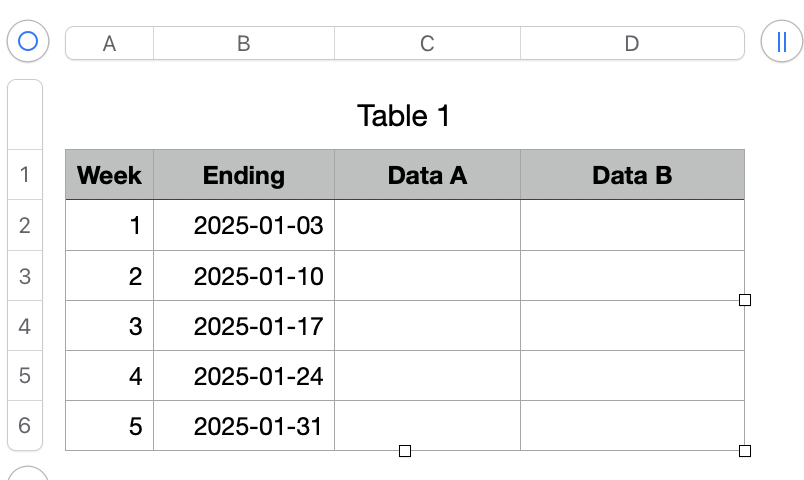804x480 pixels.
Task: Select row 3 header
Action: [x=25, y=276]
